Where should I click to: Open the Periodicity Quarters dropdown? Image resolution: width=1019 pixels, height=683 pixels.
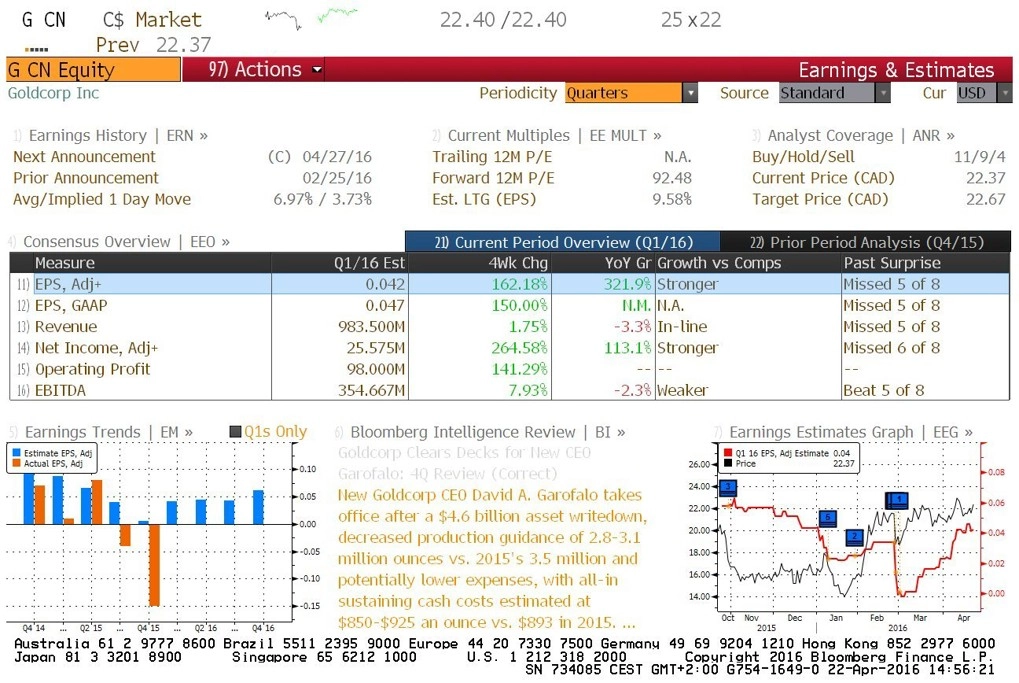pyautogui.click(x=631, y=93)
